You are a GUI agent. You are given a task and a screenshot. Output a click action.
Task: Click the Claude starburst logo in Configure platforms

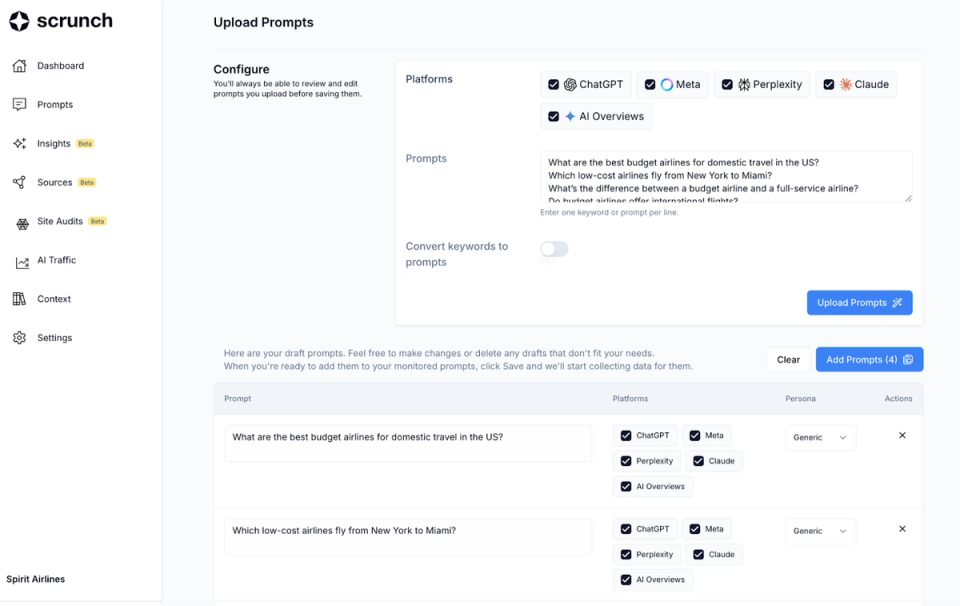click(846, 84)
